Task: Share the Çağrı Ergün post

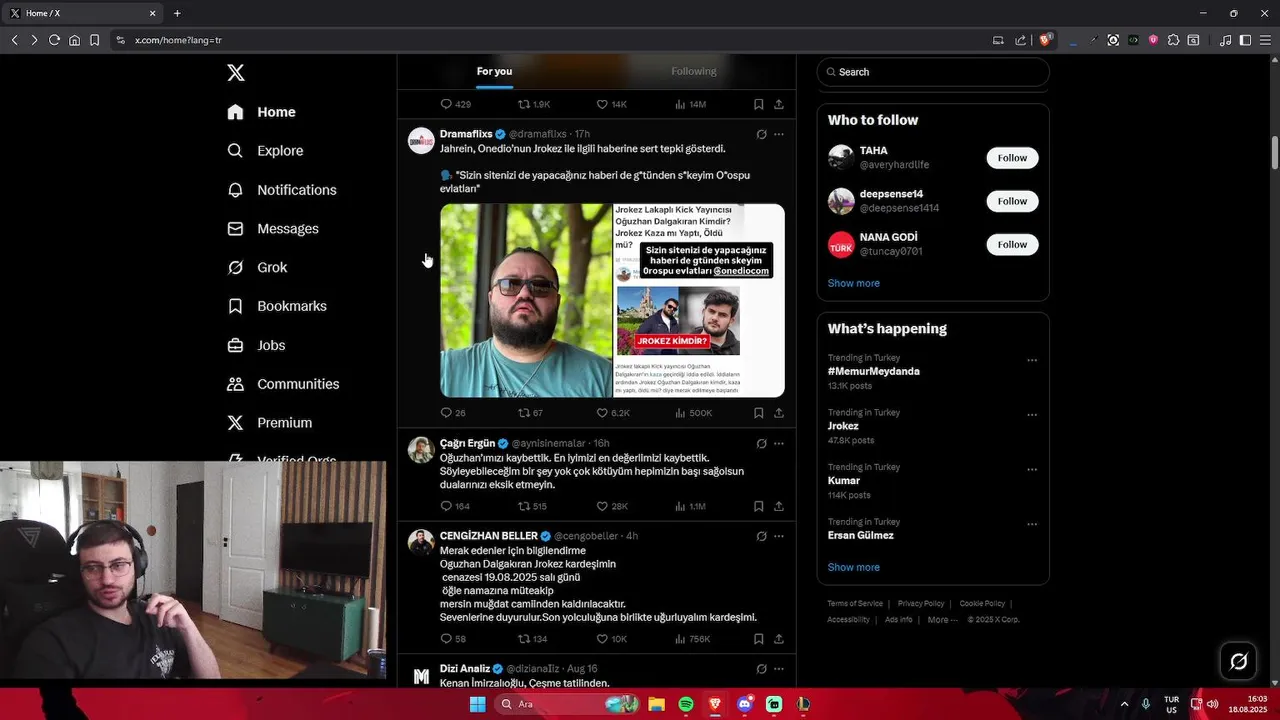Action: click(x=779, y=506)
